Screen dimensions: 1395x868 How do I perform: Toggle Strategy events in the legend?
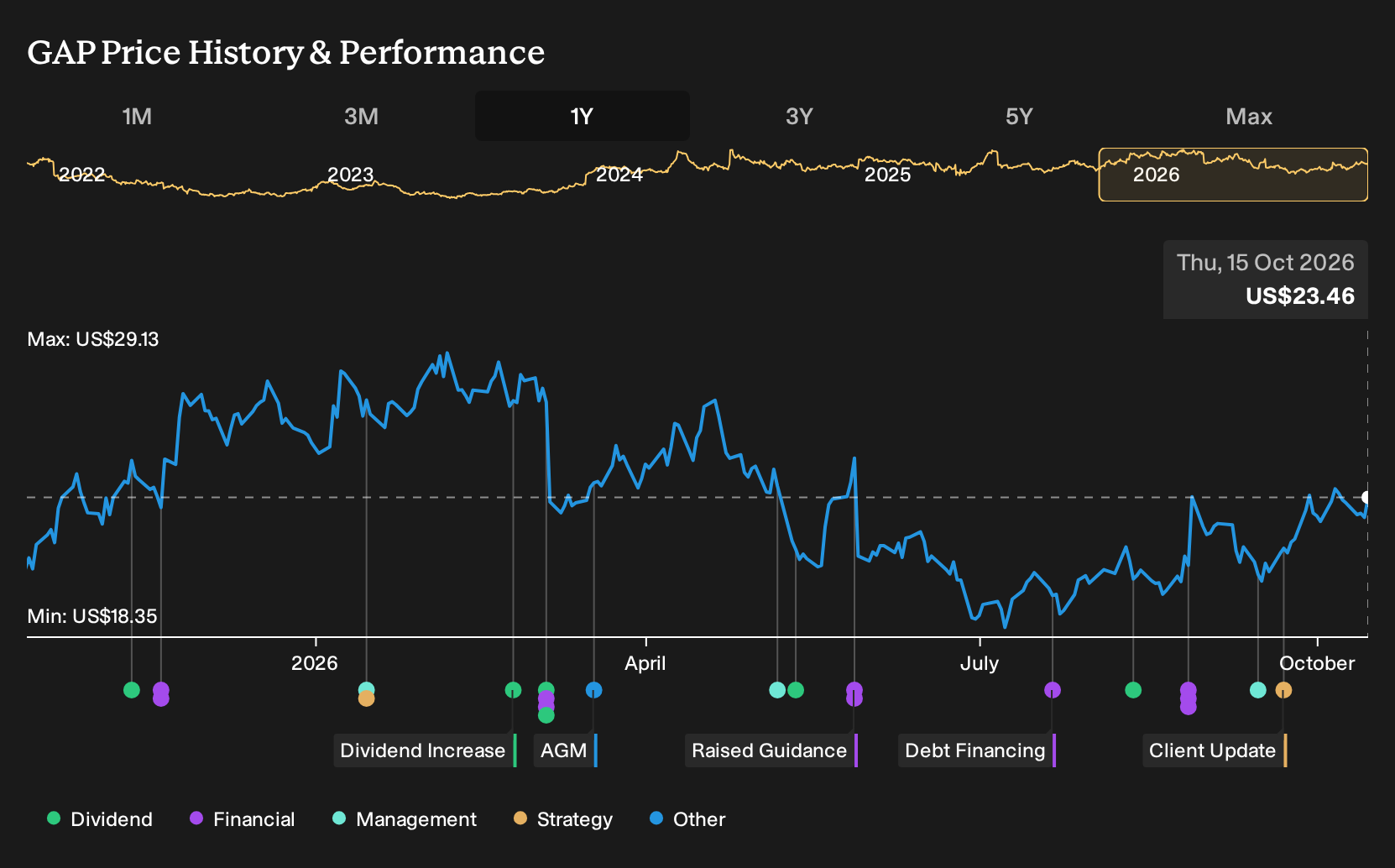click(x=563, y=819)
